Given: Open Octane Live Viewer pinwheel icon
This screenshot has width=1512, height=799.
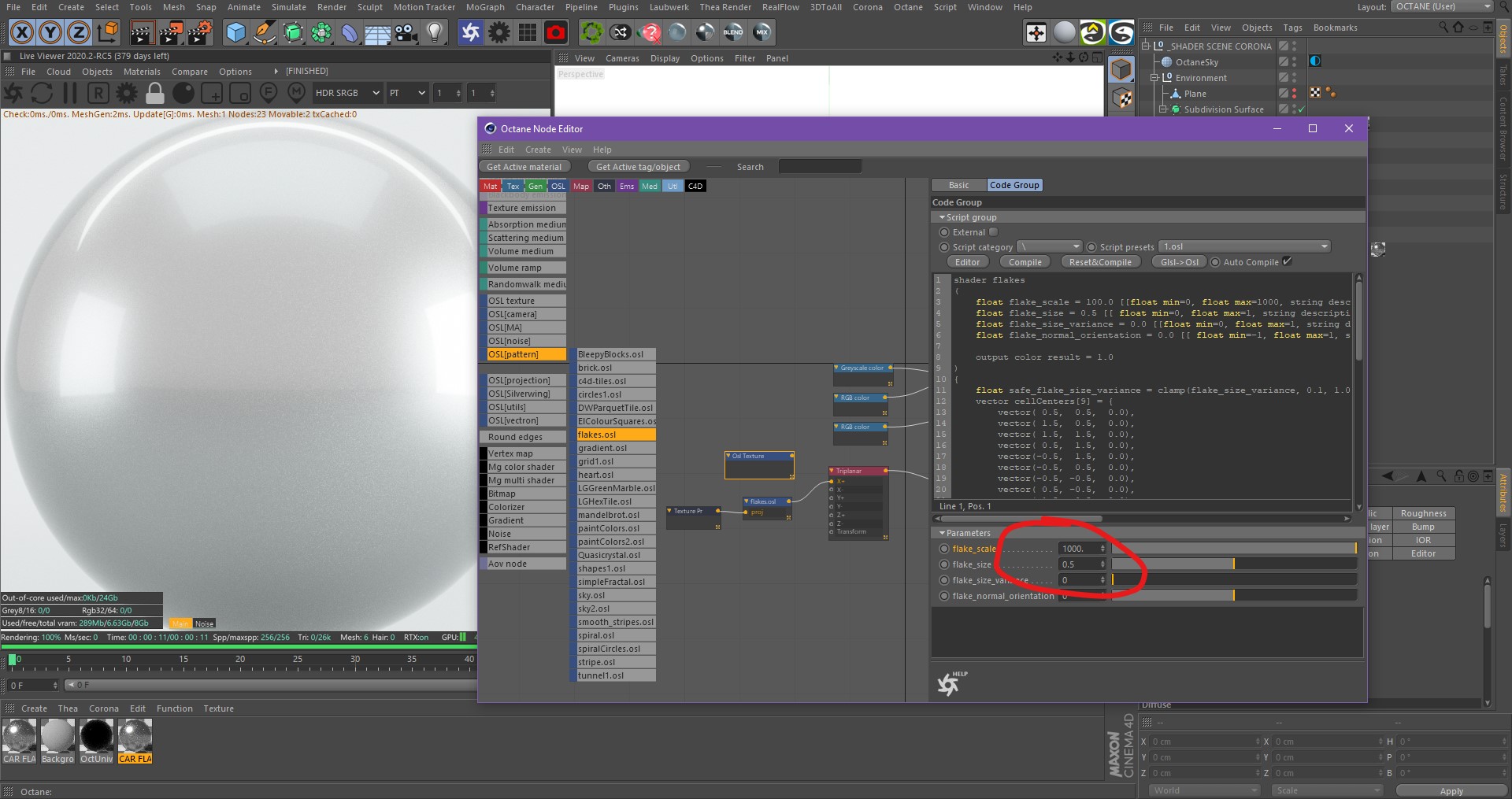Looking at the screenshot, I should [x=470, y=32].
